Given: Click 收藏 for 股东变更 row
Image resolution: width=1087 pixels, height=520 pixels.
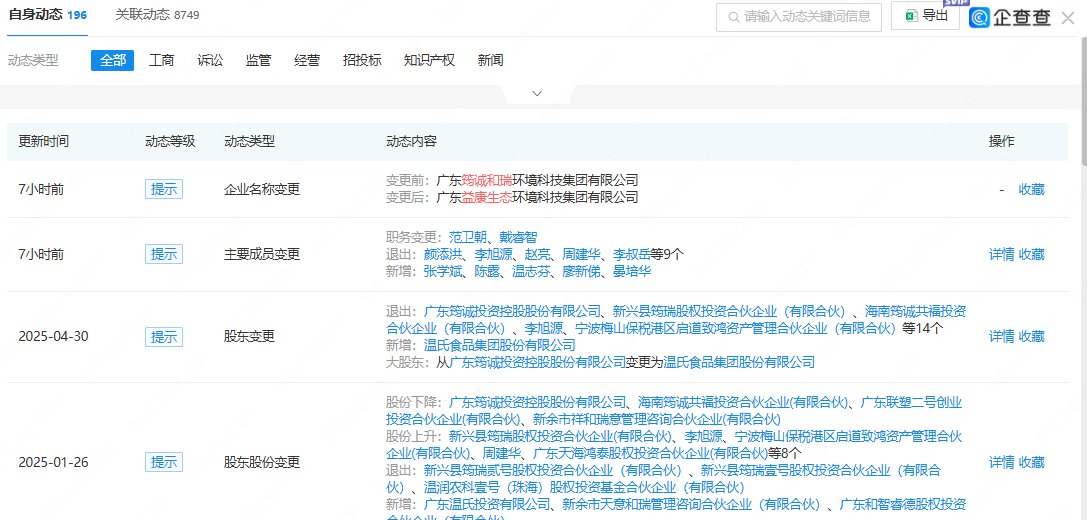Looking at the screenshot, I should point(1032,336).
